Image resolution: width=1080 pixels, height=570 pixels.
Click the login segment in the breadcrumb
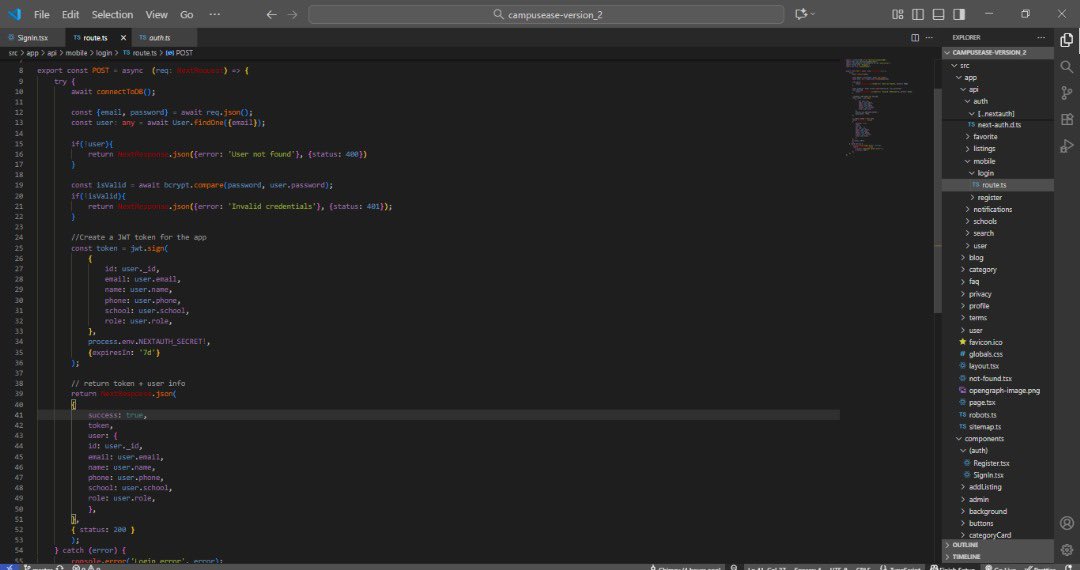coord(104,53)
